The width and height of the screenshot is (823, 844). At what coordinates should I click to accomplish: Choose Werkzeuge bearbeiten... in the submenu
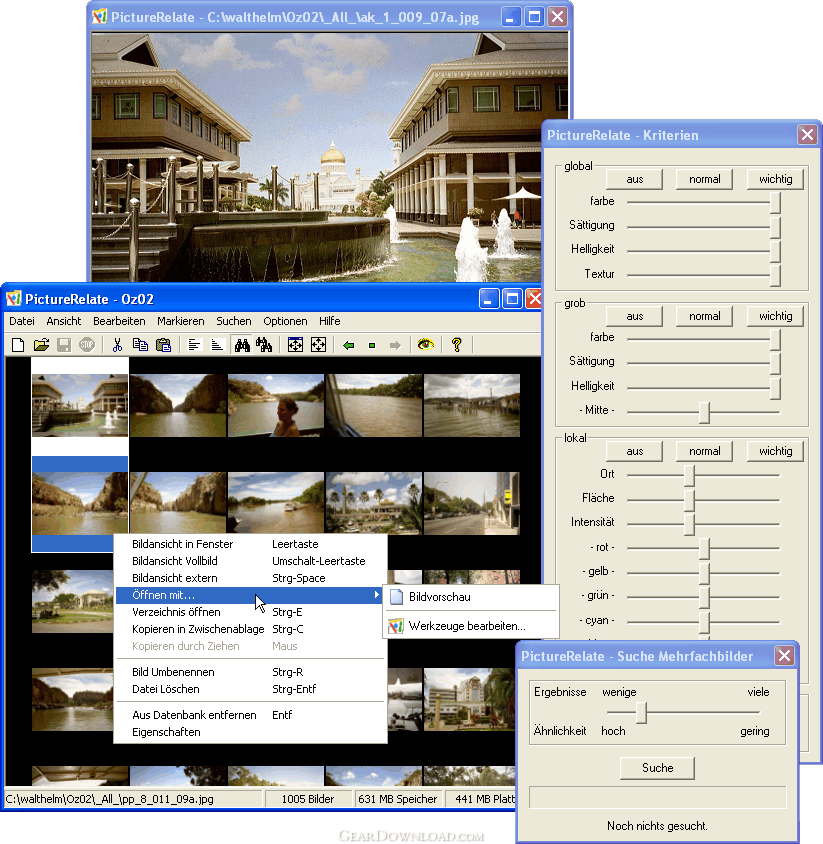[471, 626]
